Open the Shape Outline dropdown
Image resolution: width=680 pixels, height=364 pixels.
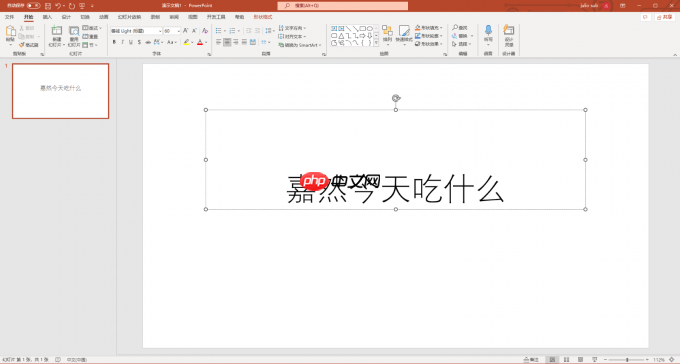[x=428, y=36]
